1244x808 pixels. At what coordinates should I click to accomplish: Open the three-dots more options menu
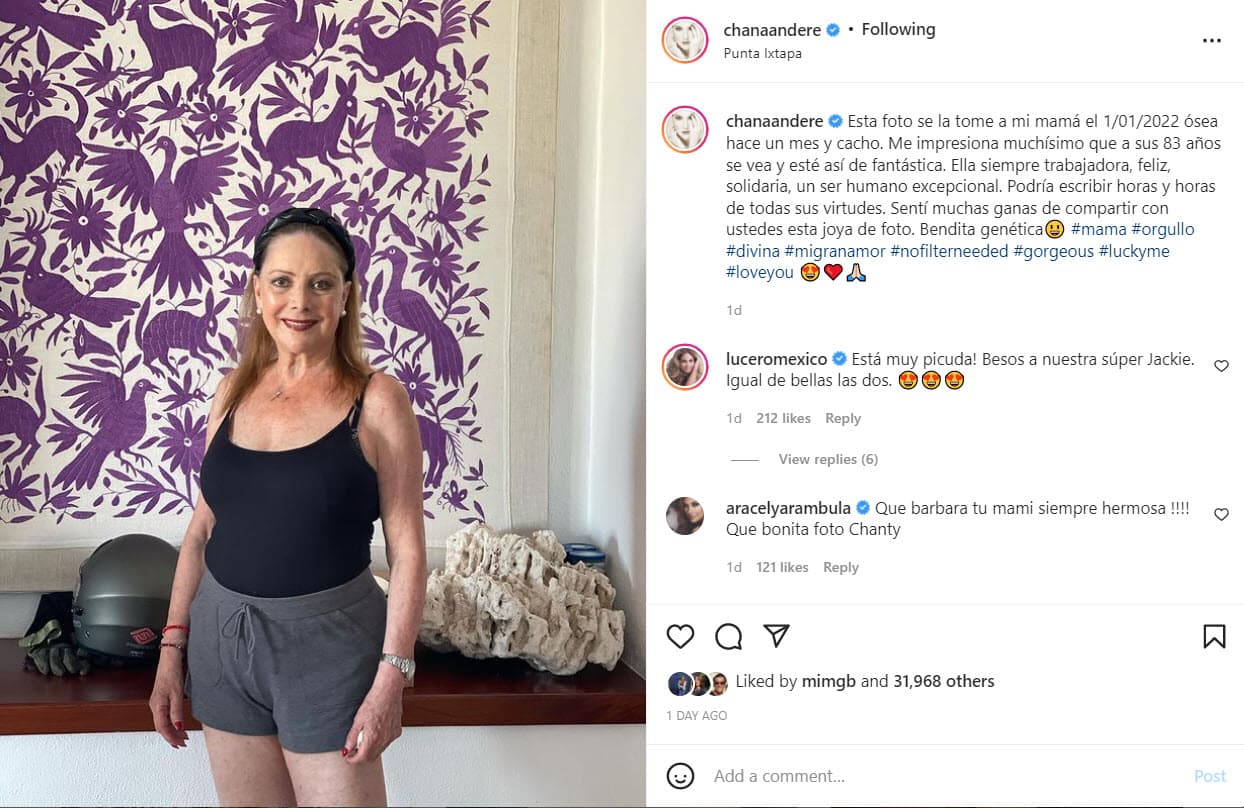click(1212, 41)
